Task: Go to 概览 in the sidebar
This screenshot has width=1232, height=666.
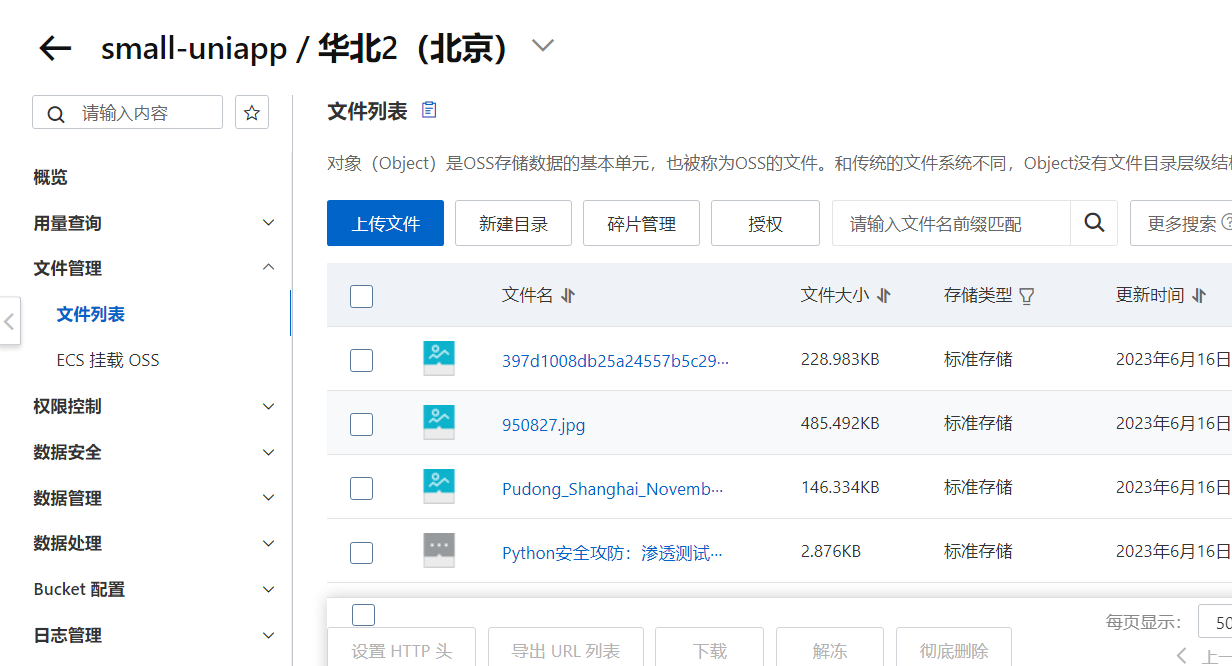Action: coord(50,177)
